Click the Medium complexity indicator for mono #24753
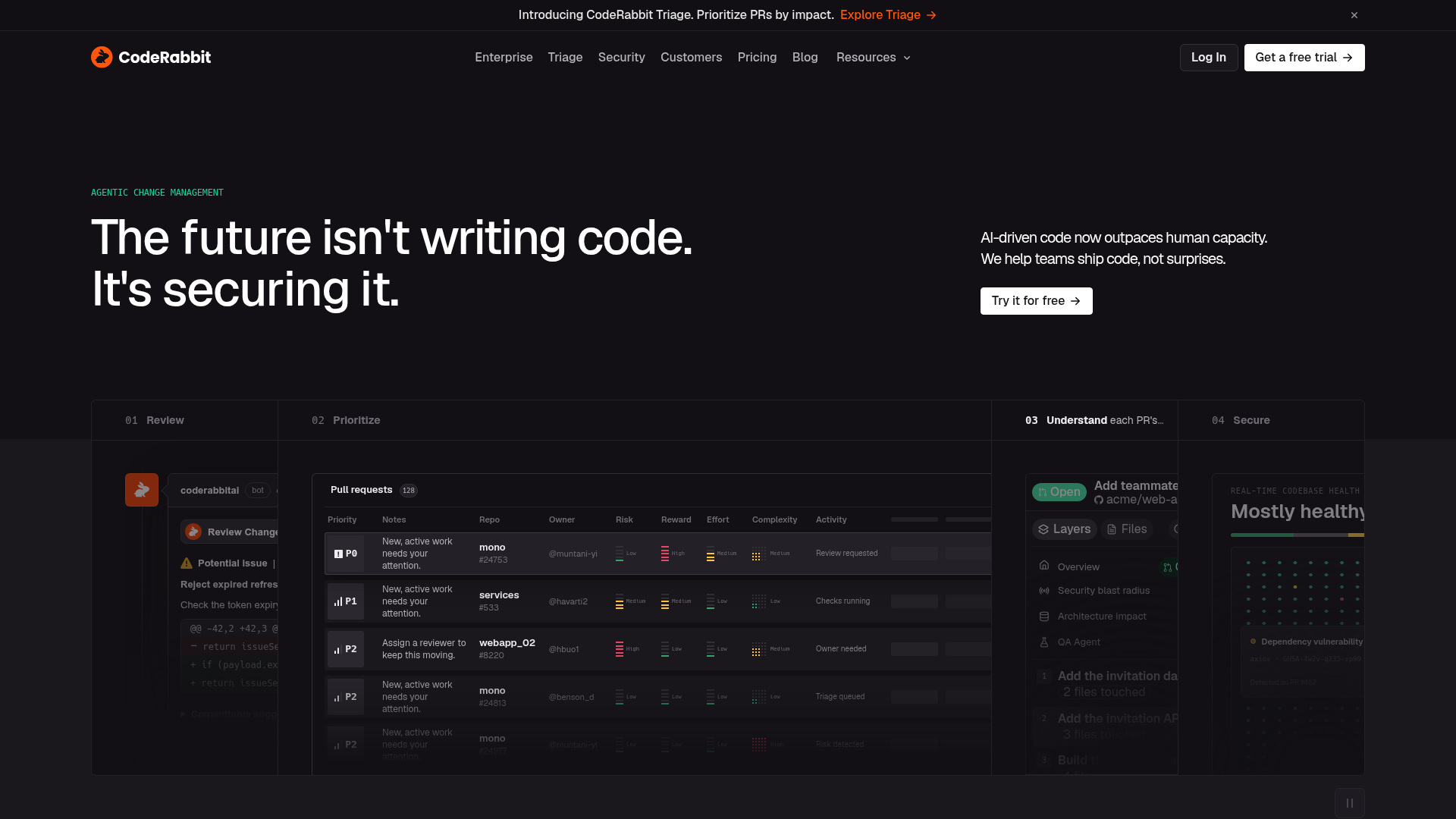 click(771, 554)
